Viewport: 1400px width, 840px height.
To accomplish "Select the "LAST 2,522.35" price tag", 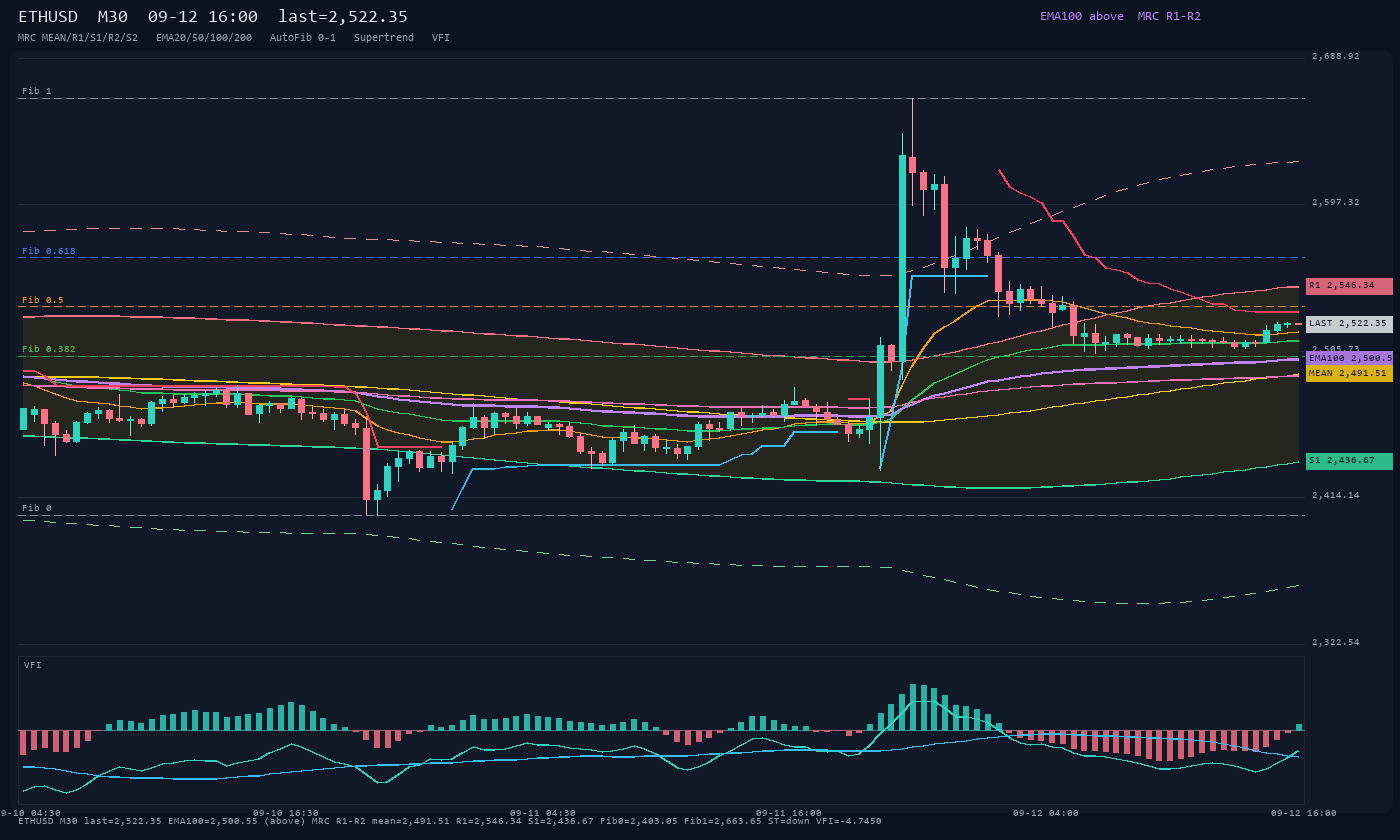I will tap(1349, 324).
